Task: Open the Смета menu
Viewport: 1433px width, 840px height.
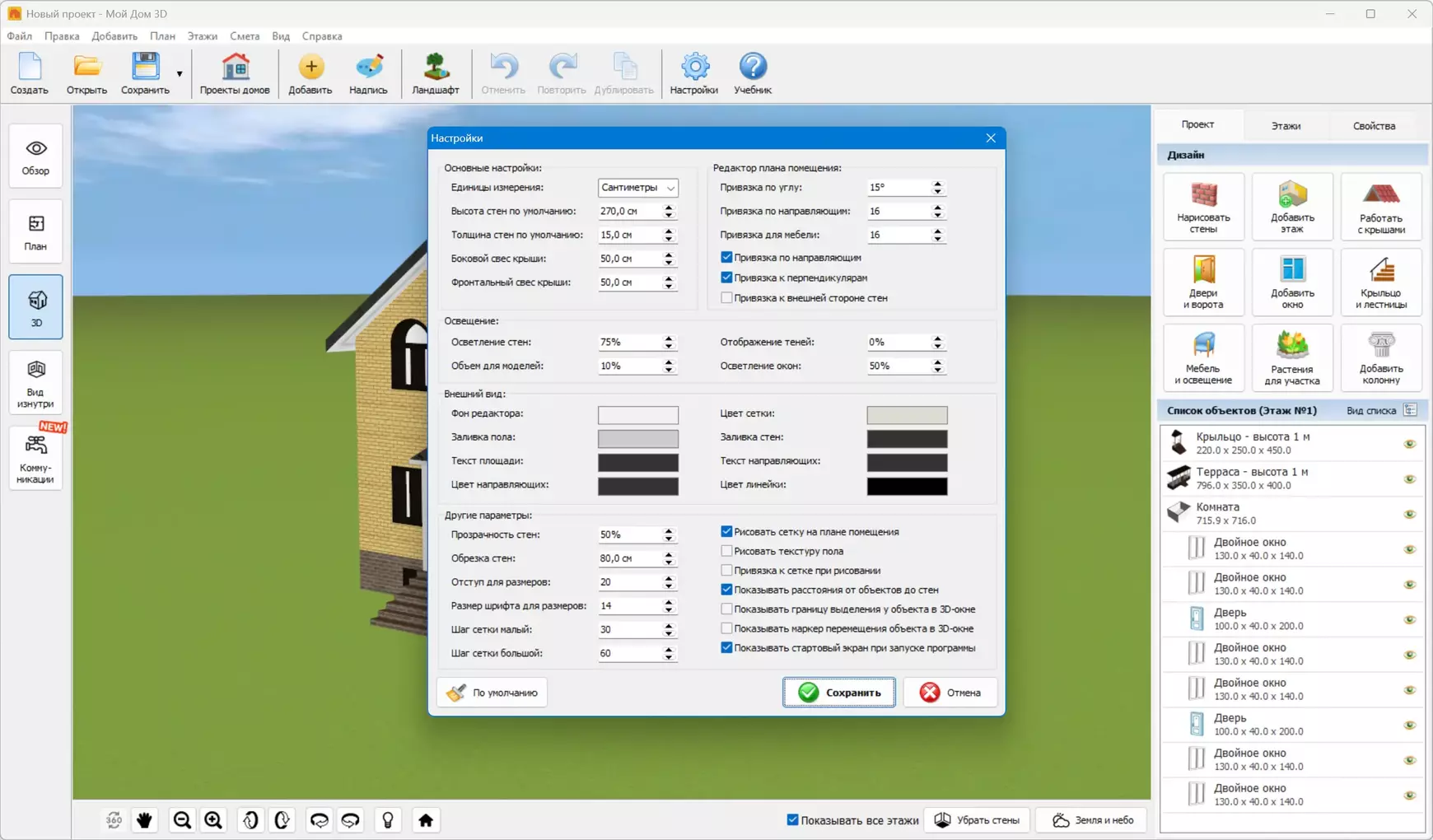Action: pos(244,36)
